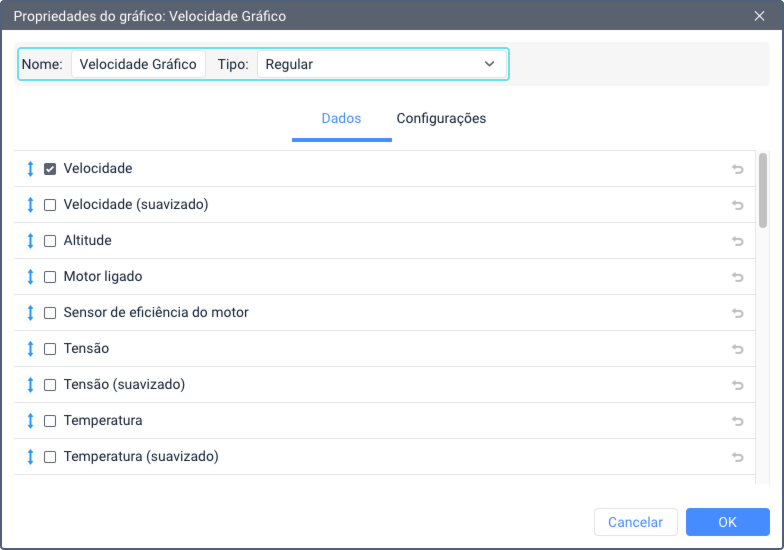Viewport: 784px width, 550px height.
Task: Switch to the Dados tab
Action: click(x=342, y=118)
